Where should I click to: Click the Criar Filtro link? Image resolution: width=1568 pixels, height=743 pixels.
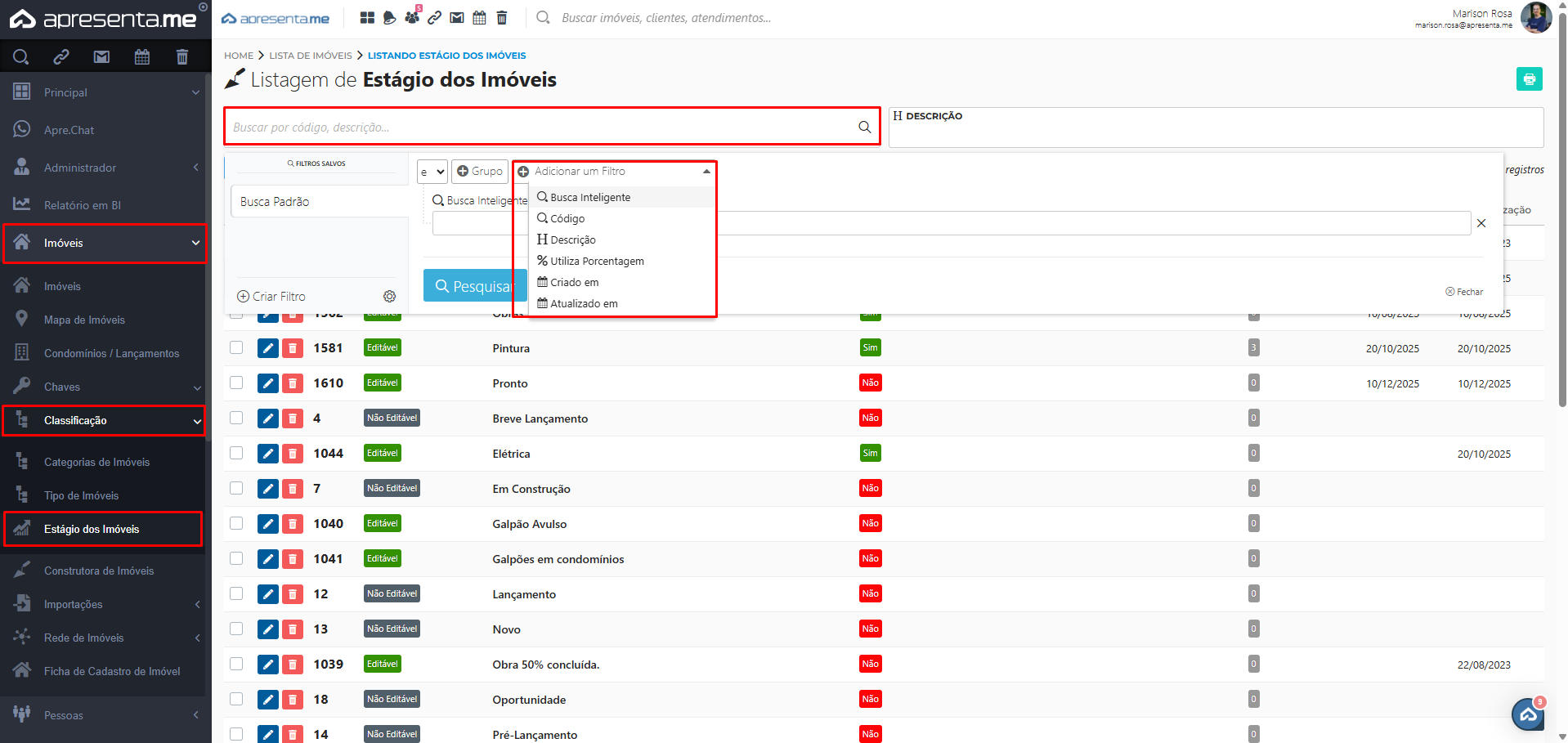(x=271, y=297)
